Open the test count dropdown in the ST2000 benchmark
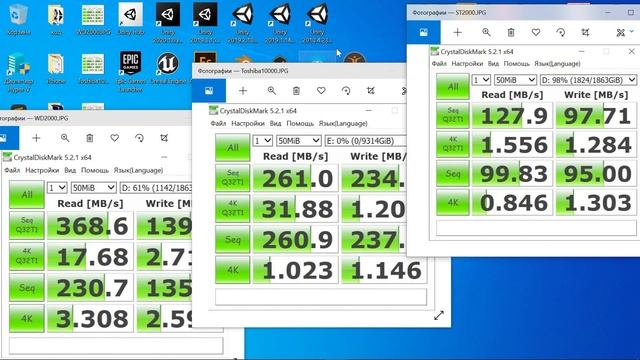Screen dimensions: 640x360 pos(481,80)
